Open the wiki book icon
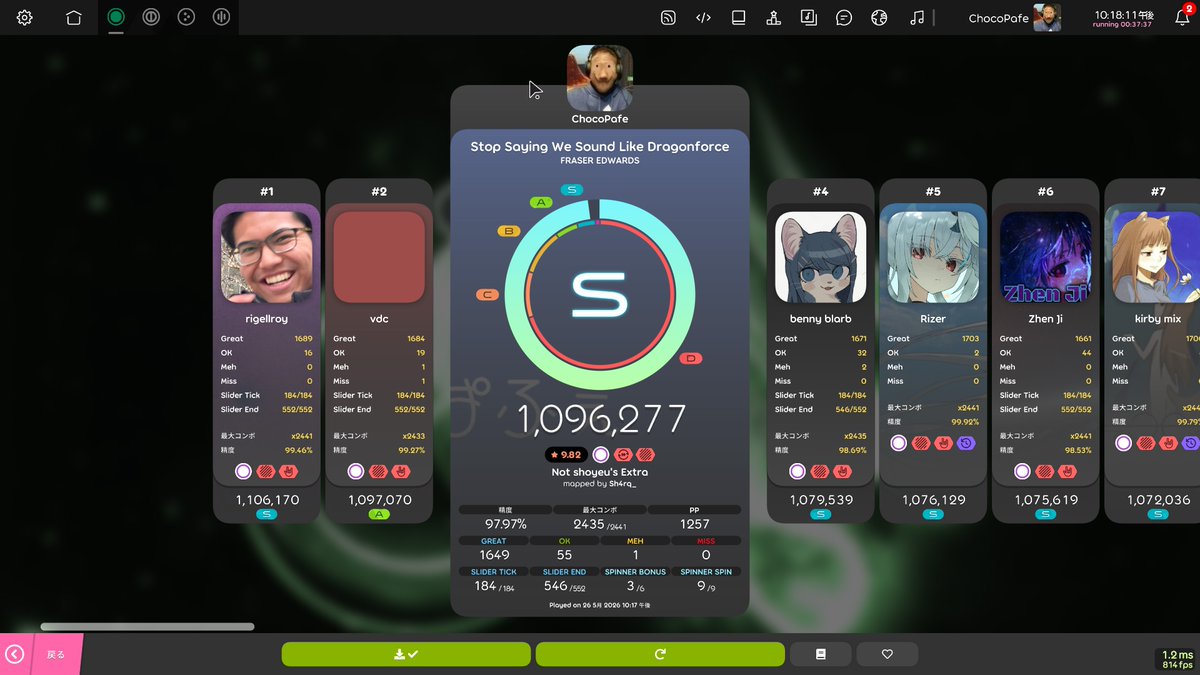The image size is (1200, 675). pyautogui.click(x=738, y=17)
